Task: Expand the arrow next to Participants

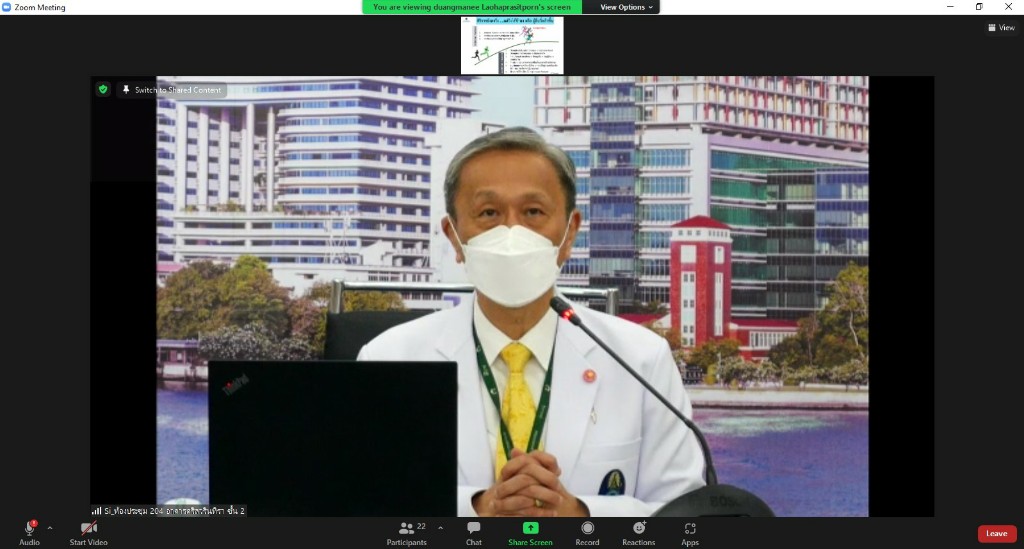Action: pos(440,527)
